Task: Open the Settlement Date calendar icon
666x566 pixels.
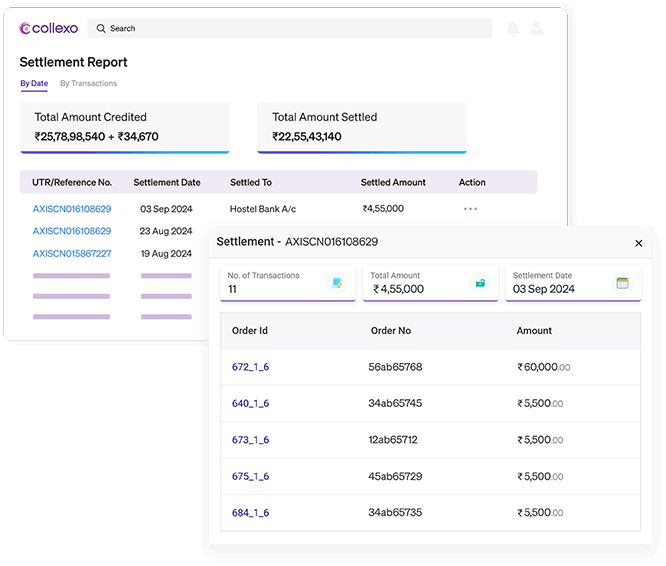Action: point(622,283)
